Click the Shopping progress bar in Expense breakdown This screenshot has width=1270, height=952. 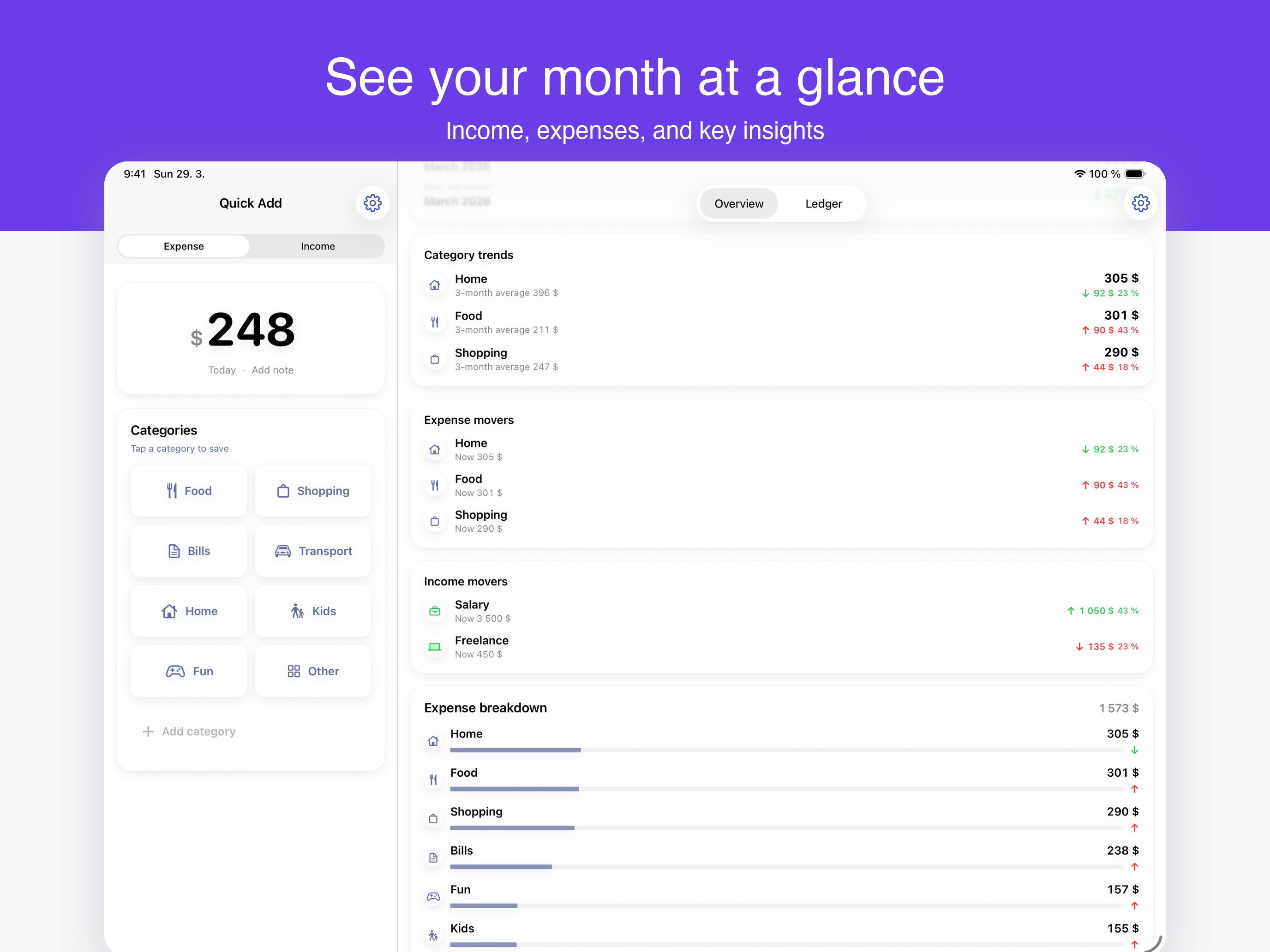(x=786, y=828)
